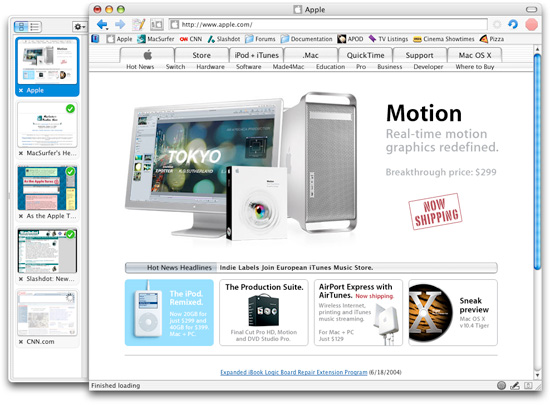Switch drawer to list view
The height and width of the screenshot is (405, 550).
(35, 27)
